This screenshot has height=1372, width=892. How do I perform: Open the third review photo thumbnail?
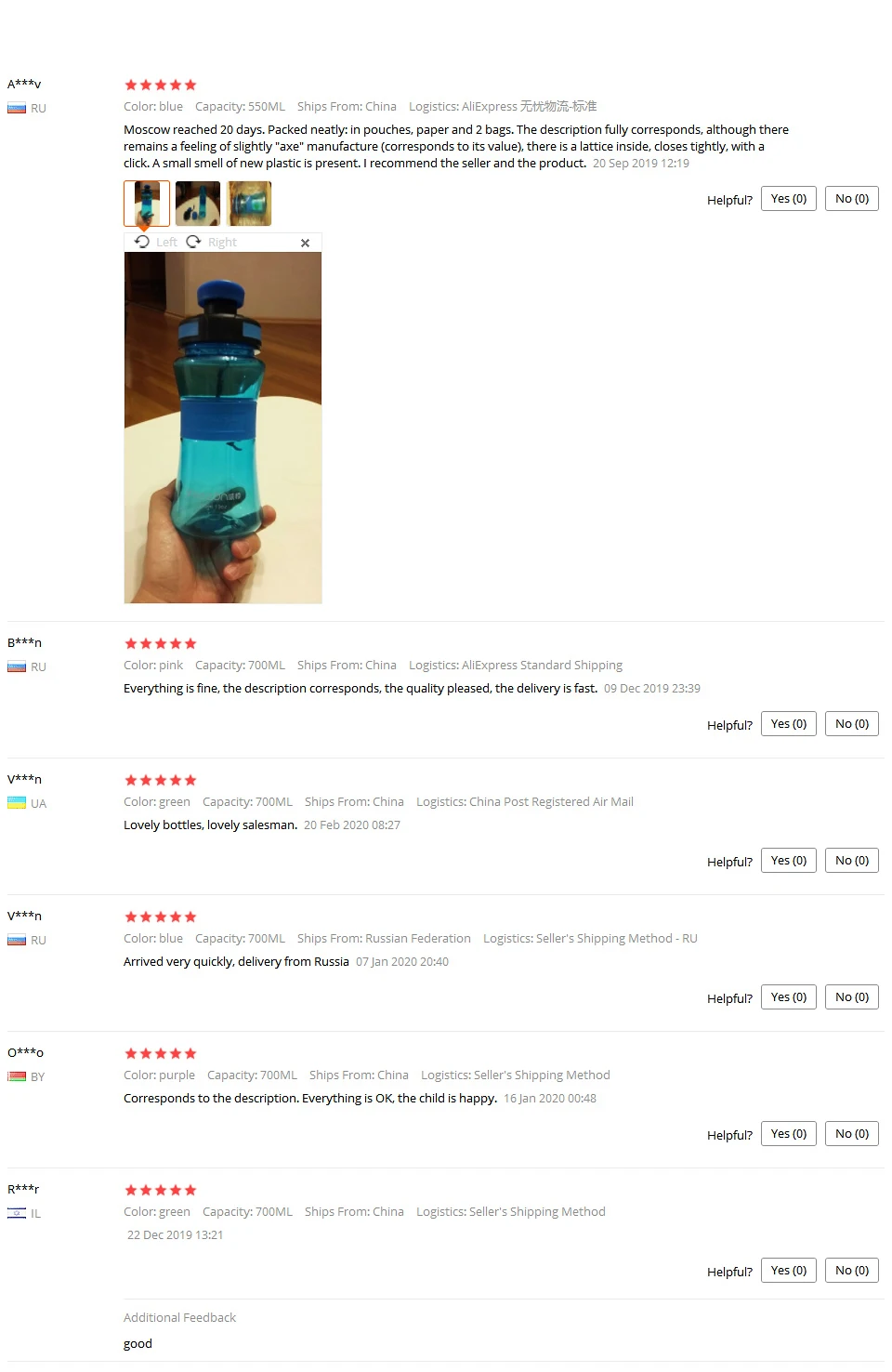coord(249,204)
